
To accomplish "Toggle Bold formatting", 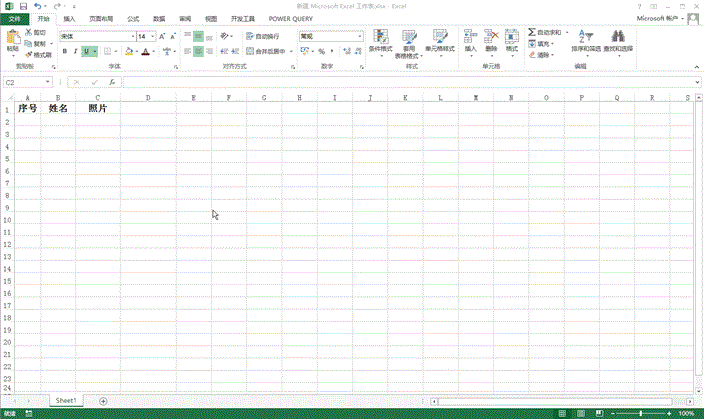I will (x=64, y=52).
